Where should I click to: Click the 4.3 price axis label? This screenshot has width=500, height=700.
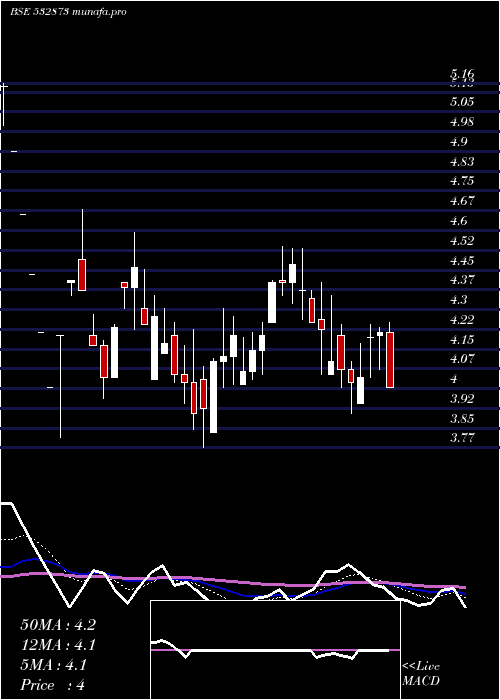coord(459,300)
